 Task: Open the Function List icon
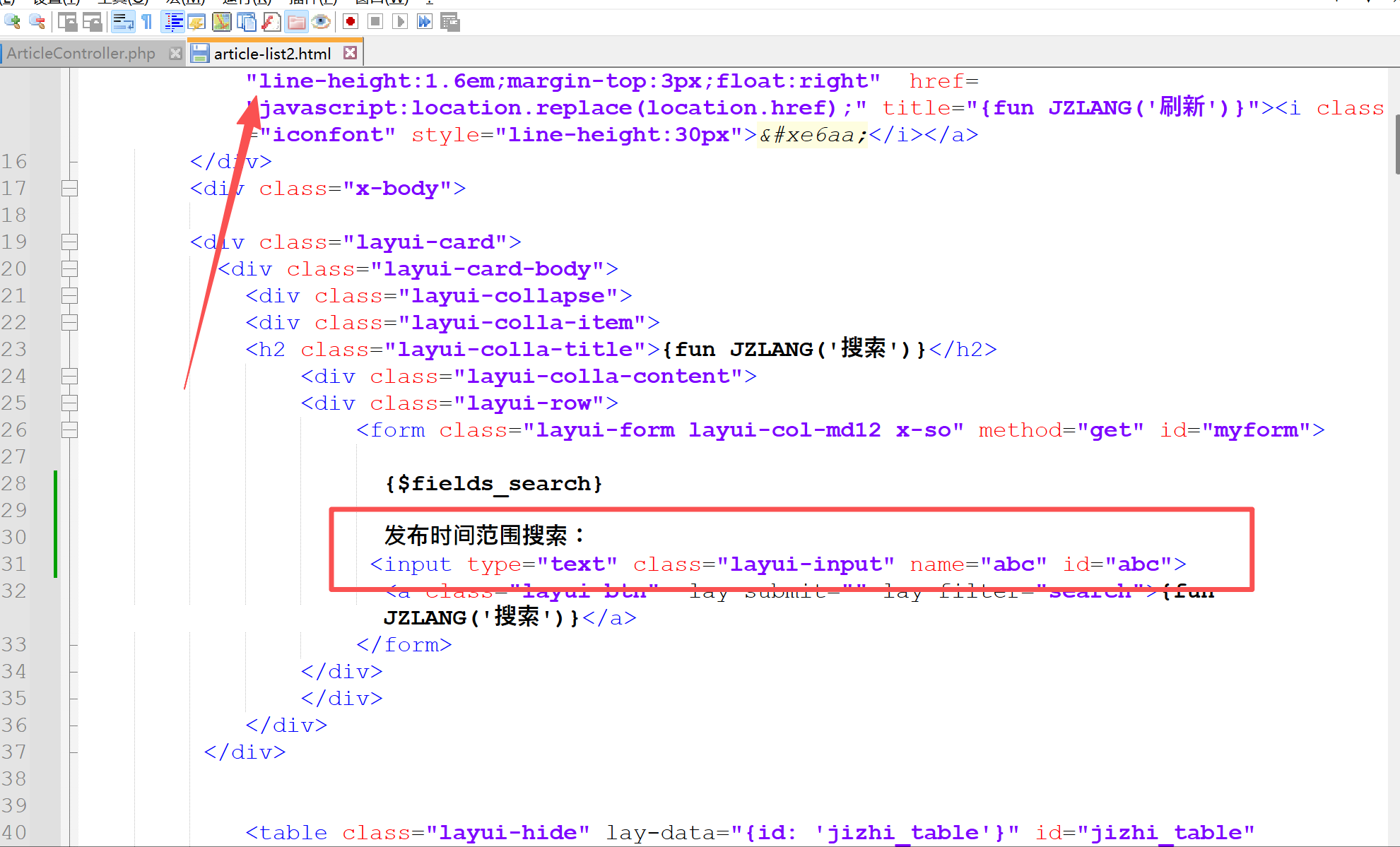[271, 22]
